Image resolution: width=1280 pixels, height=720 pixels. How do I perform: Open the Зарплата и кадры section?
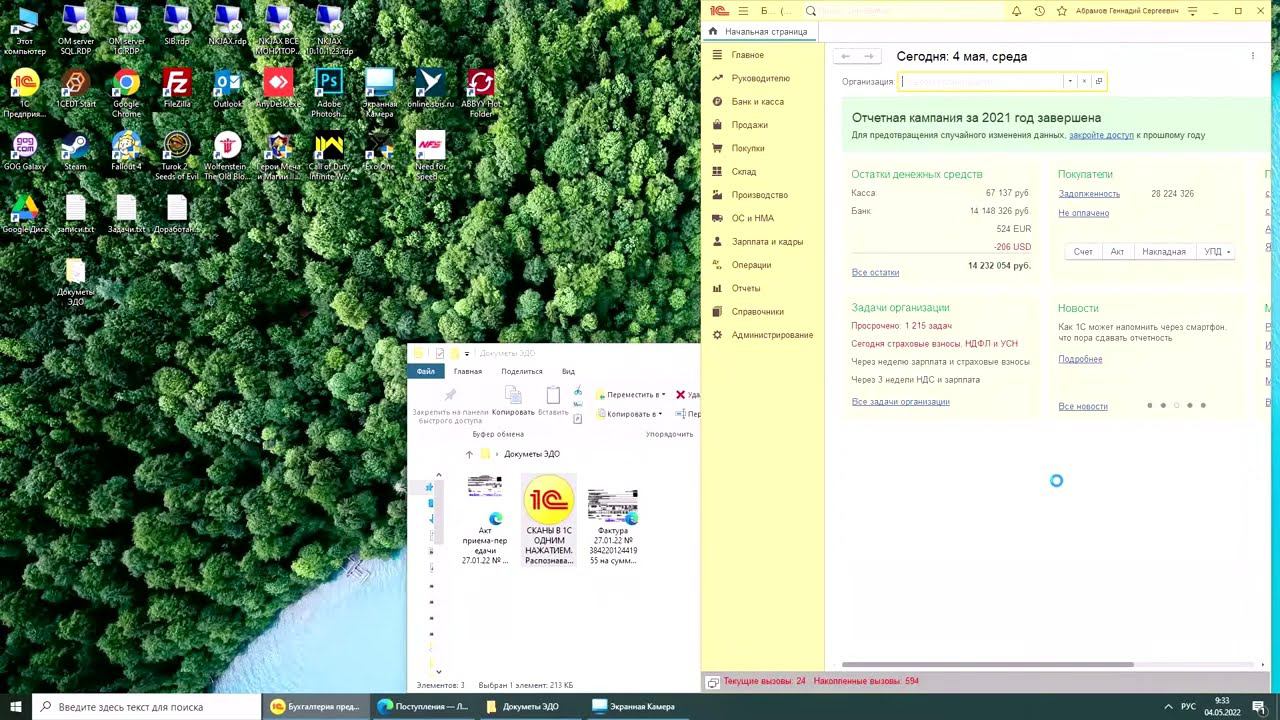(767, 242)
